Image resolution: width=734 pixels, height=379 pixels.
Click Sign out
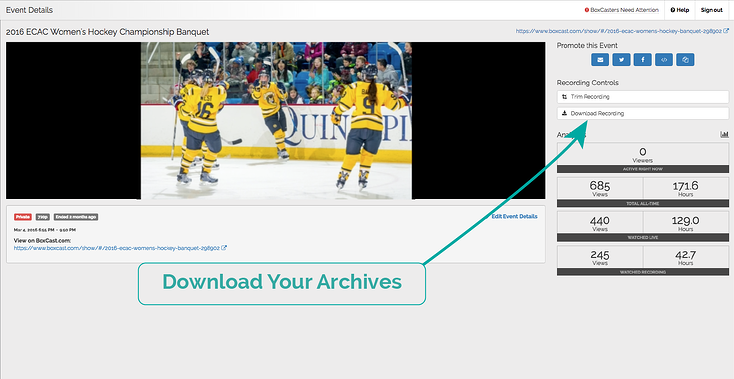pos(712,10)
